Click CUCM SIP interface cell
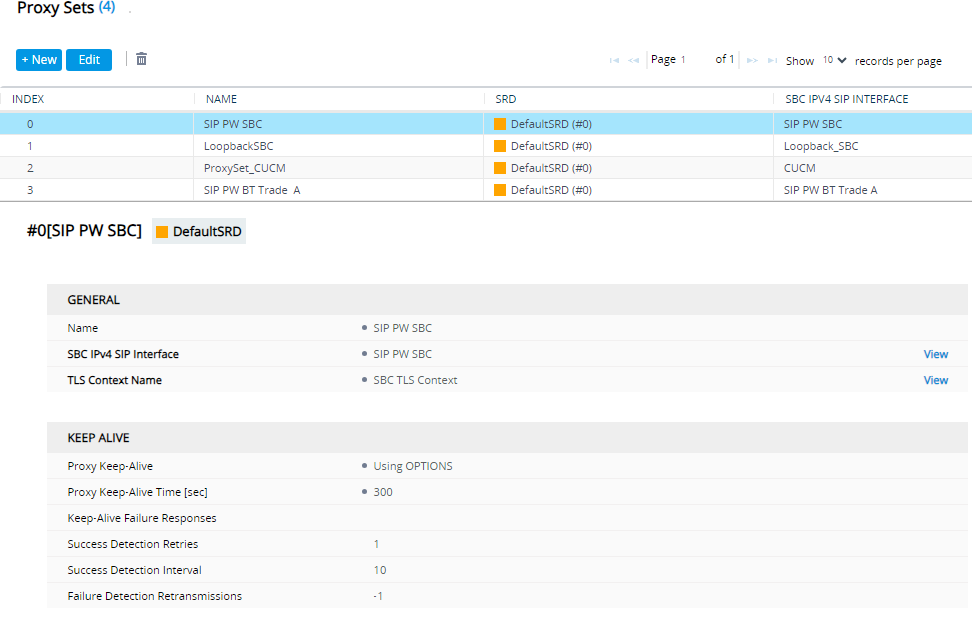972x635 pixels. (x=800, y=168)
